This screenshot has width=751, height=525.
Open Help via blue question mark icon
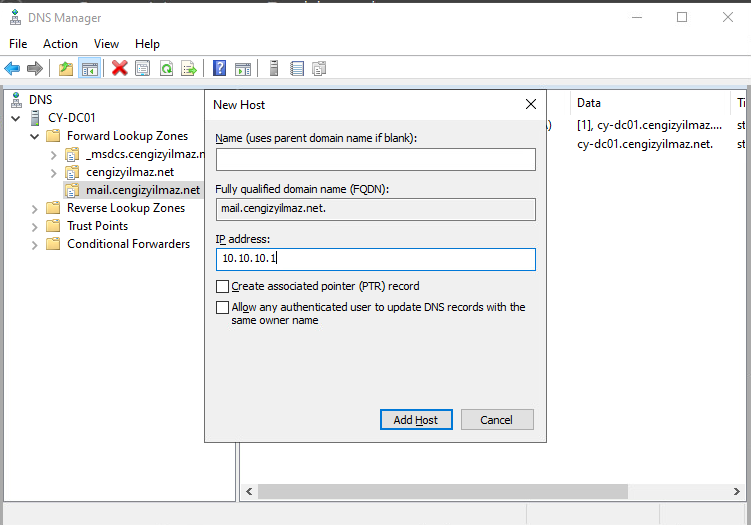(219, 69)
